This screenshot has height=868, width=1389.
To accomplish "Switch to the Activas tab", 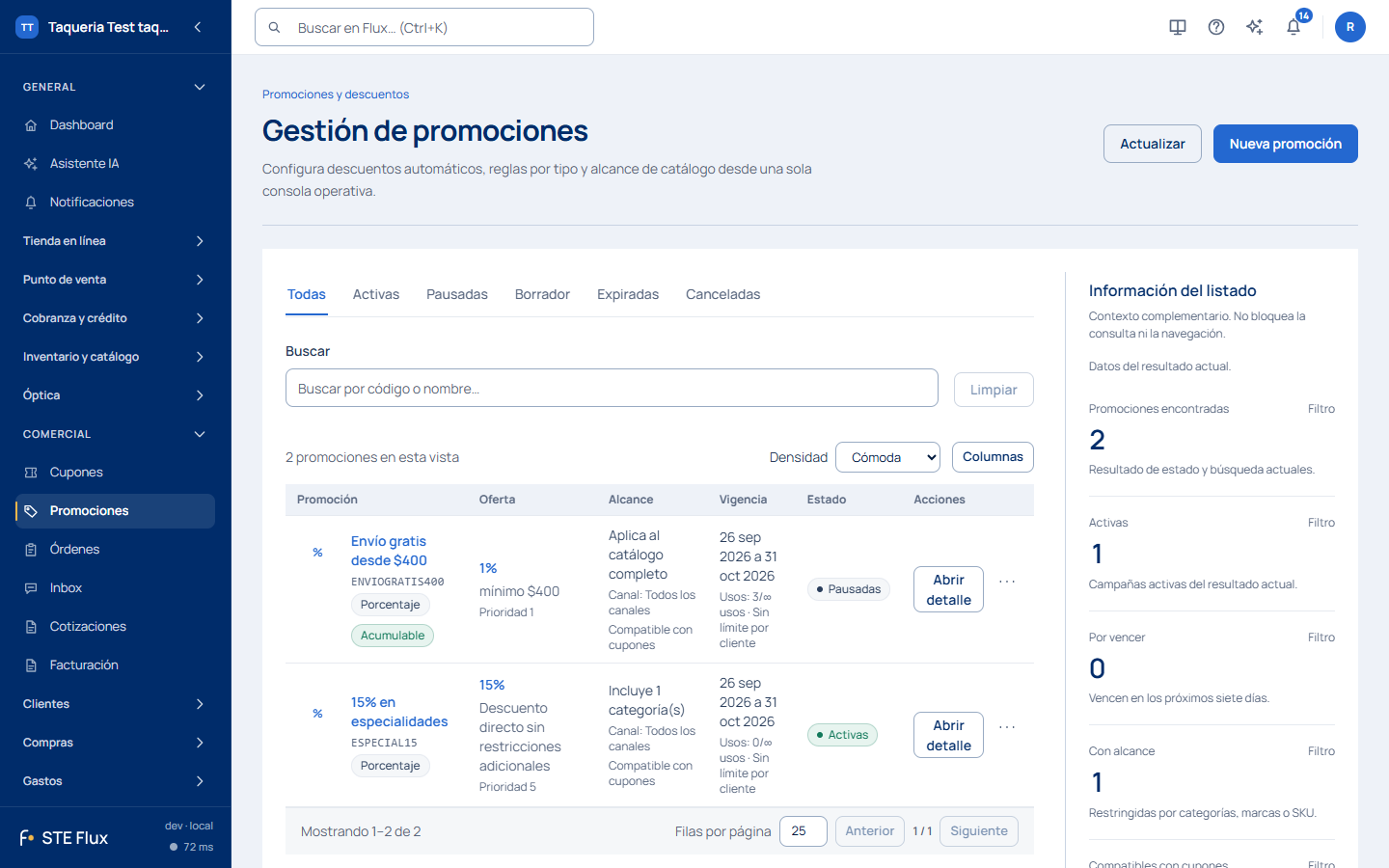I will (376, 294).
